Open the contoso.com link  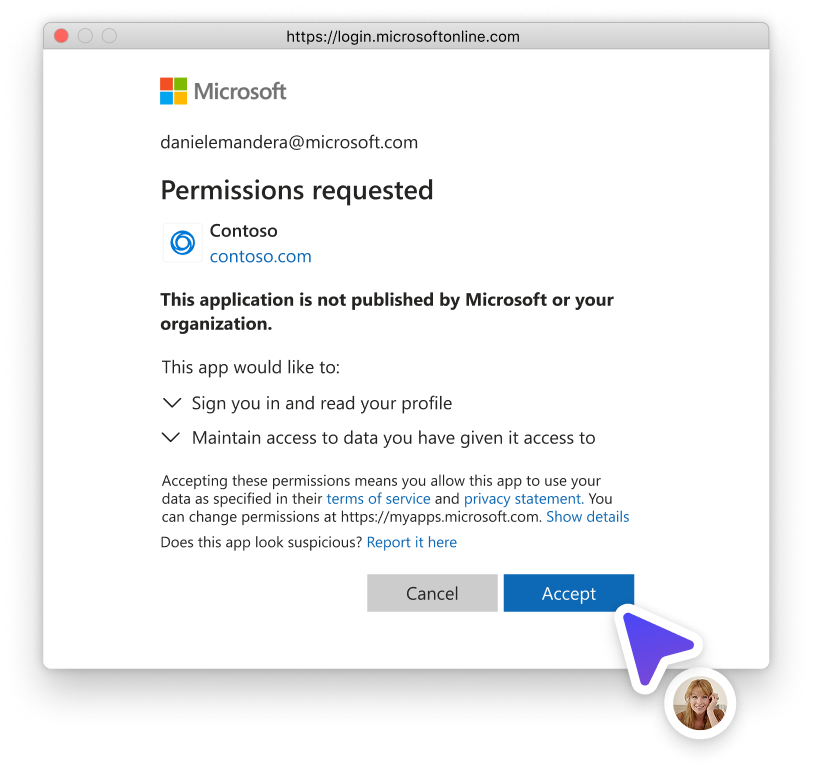[260, 256]
